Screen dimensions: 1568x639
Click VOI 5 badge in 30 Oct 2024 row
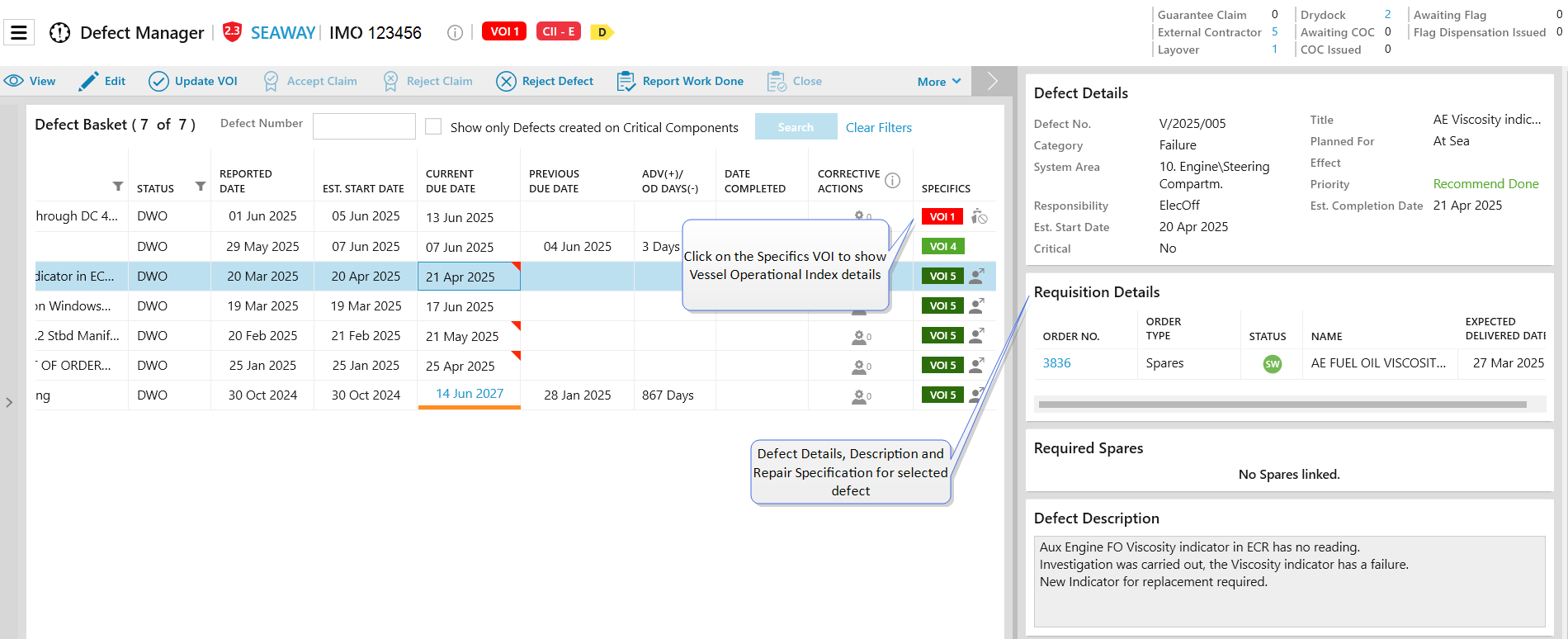point(942,395)
